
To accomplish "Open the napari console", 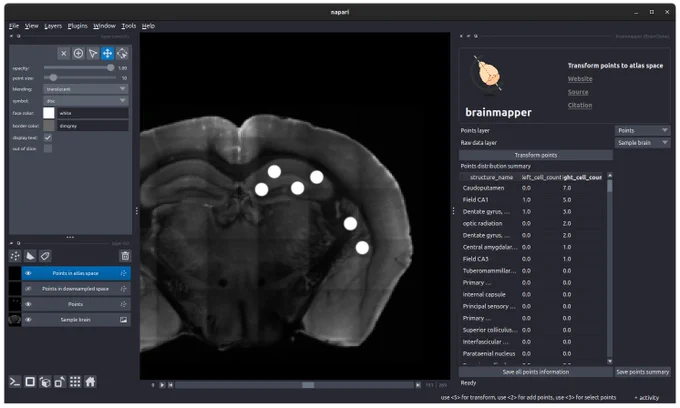I will (15, 382).
